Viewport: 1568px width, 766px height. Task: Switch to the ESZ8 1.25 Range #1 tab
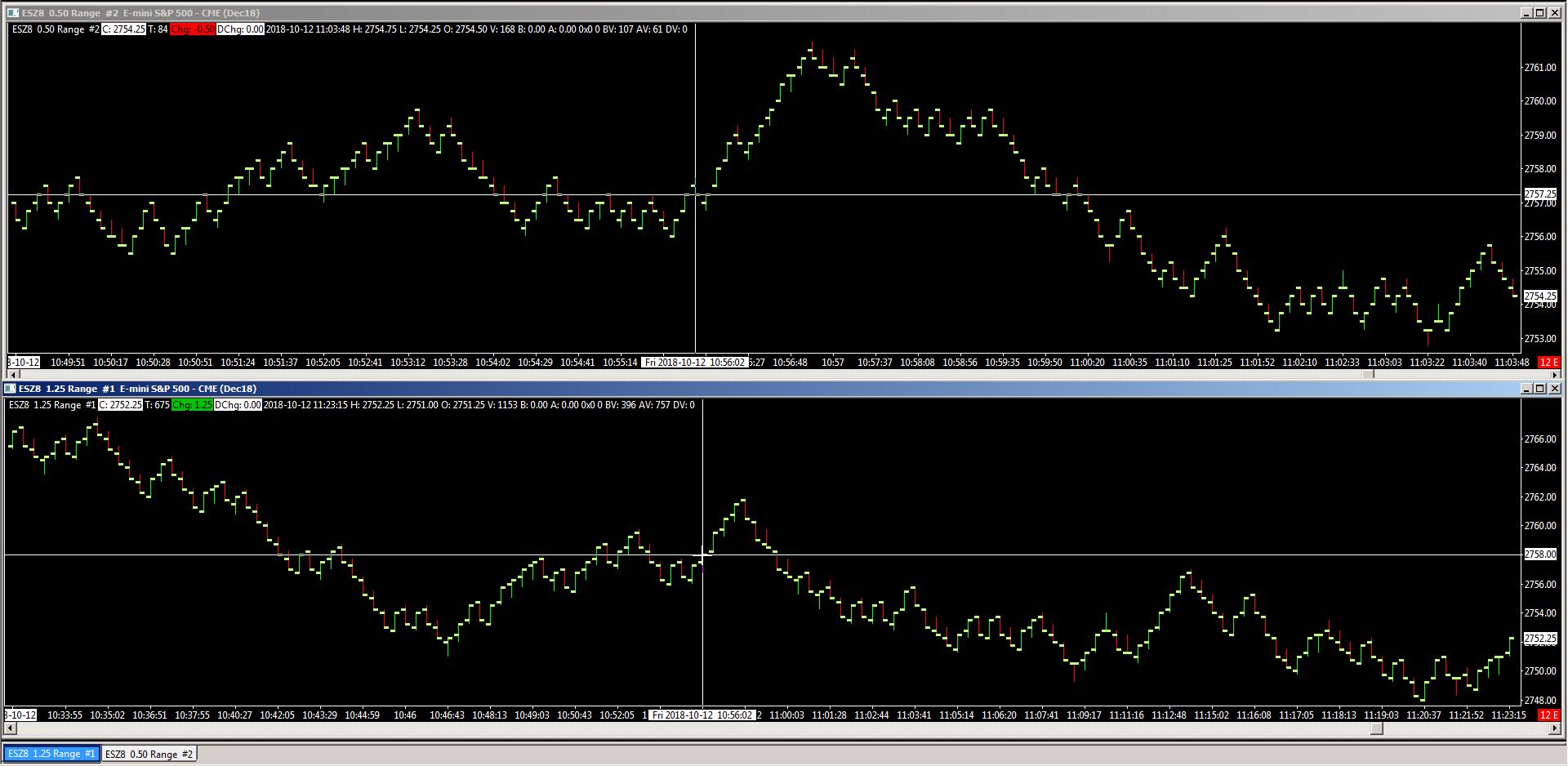51,754
